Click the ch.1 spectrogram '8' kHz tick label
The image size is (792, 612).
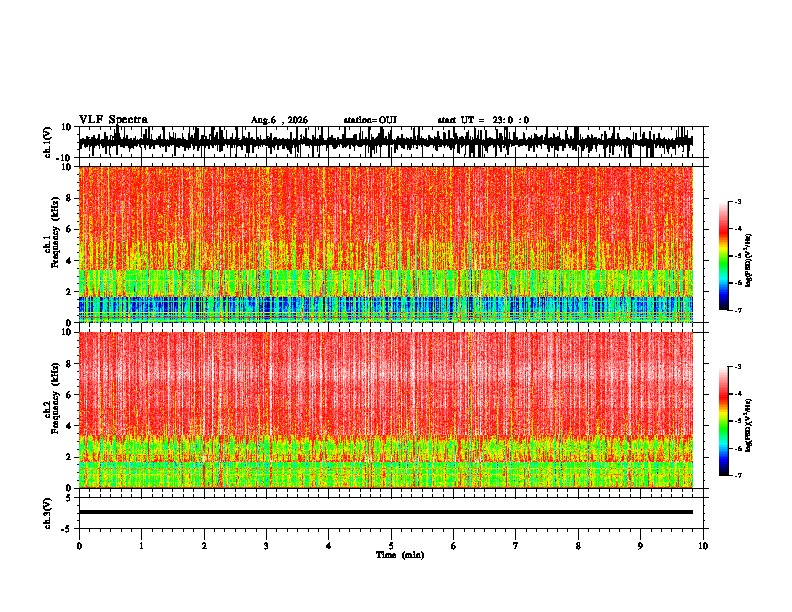(x=70, y=198)
